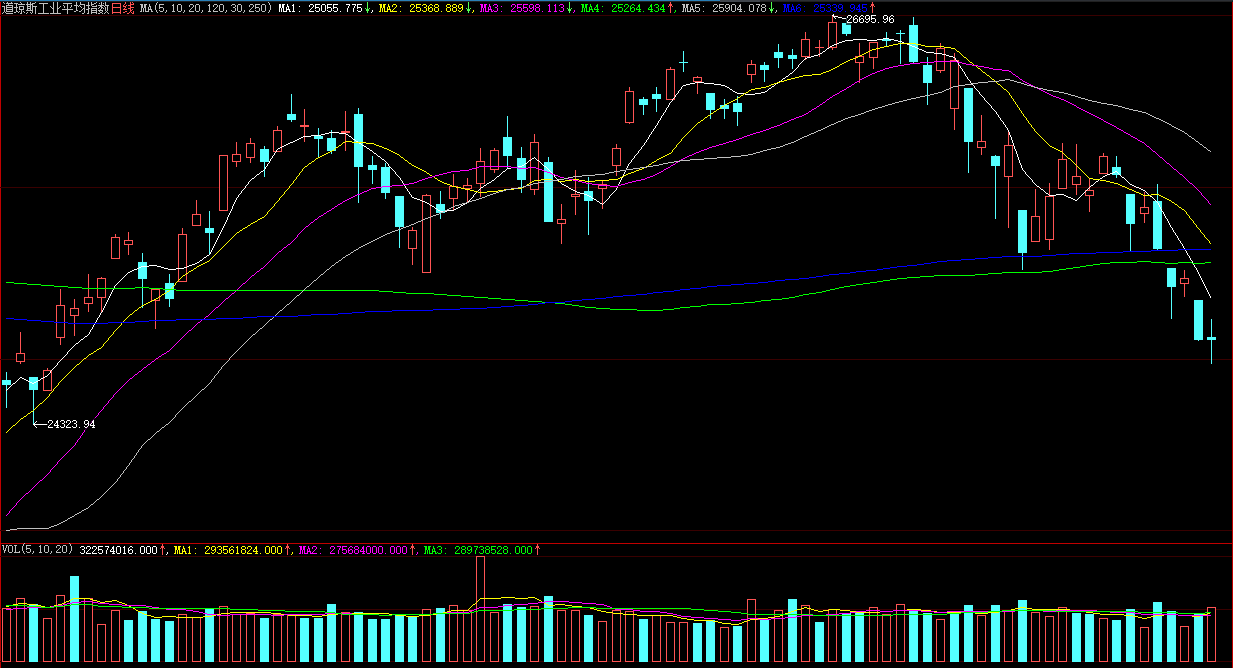Click the tallest red volume bar
Screen dimensions: 1233x668
481,609
